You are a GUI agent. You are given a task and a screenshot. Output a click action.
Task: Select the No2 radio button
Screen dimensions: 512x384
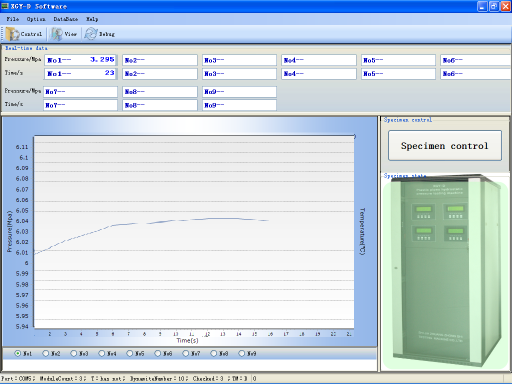click(46, 353)
